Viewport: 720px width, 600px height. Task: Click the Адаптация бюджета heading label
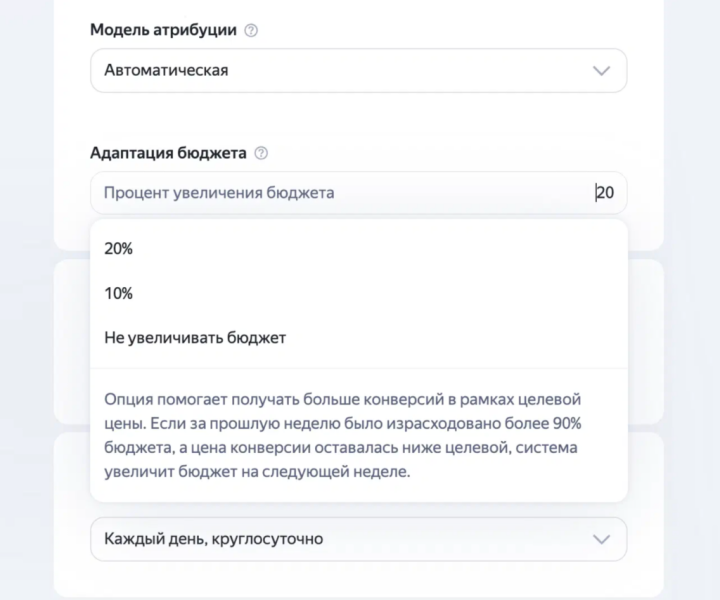pyautogui.click(x=169, y=152)
